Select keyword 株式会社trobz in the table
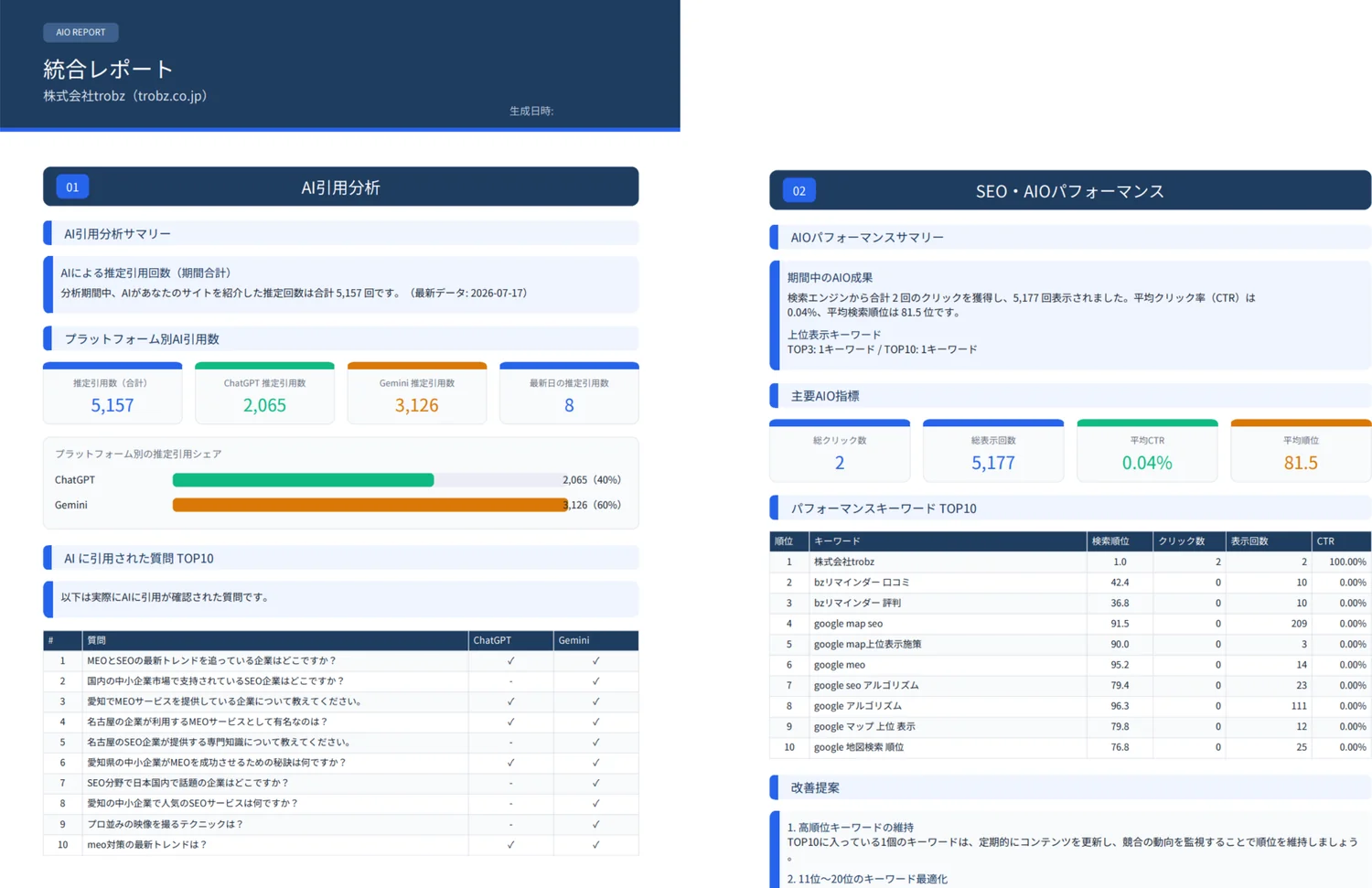 tap(844, 562)
